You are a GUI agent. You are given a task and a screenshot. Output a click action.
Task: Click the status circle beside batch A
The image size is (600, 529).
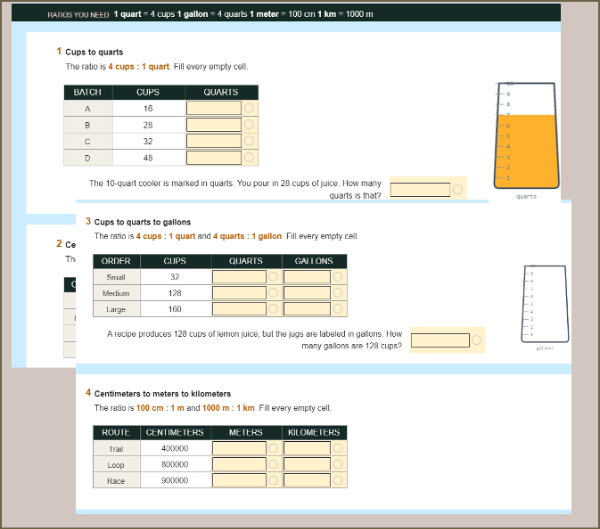pos(249,108)
